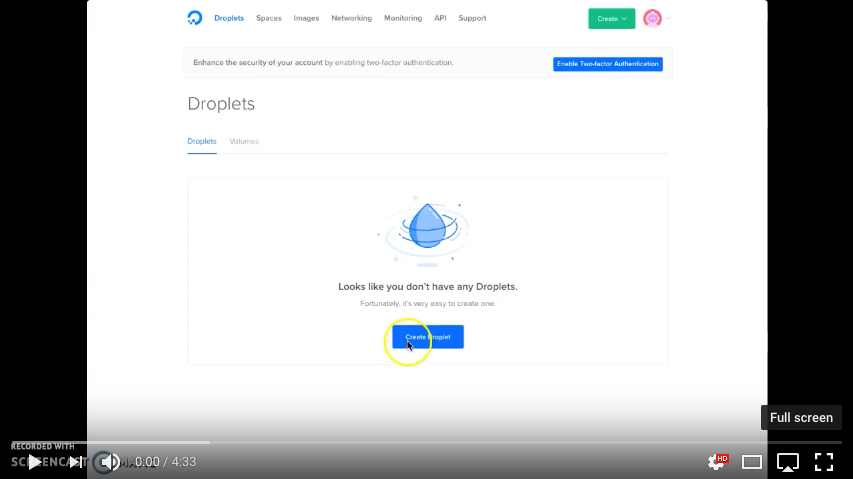Screen dimensions: 853x479
Task: Open Droplets in top navigation
Action: (x=229, y=18)
